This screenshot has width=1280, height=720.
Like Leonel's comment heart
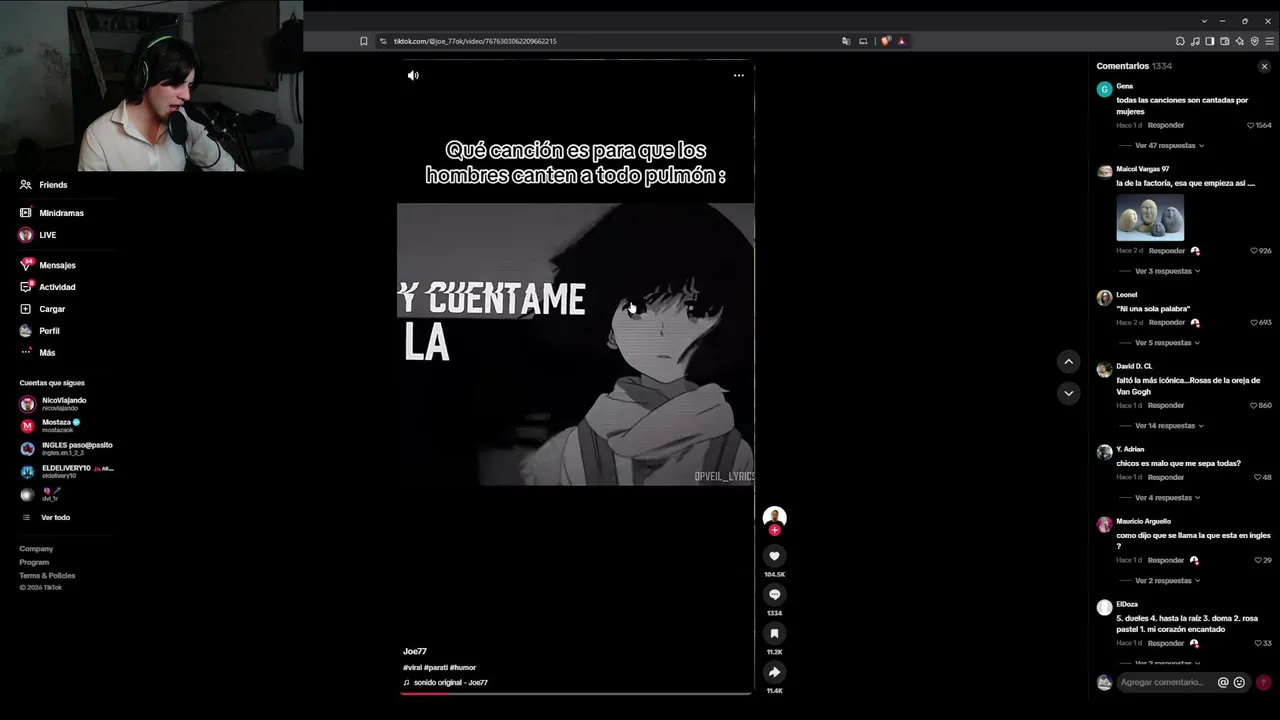click(1254, 323)
